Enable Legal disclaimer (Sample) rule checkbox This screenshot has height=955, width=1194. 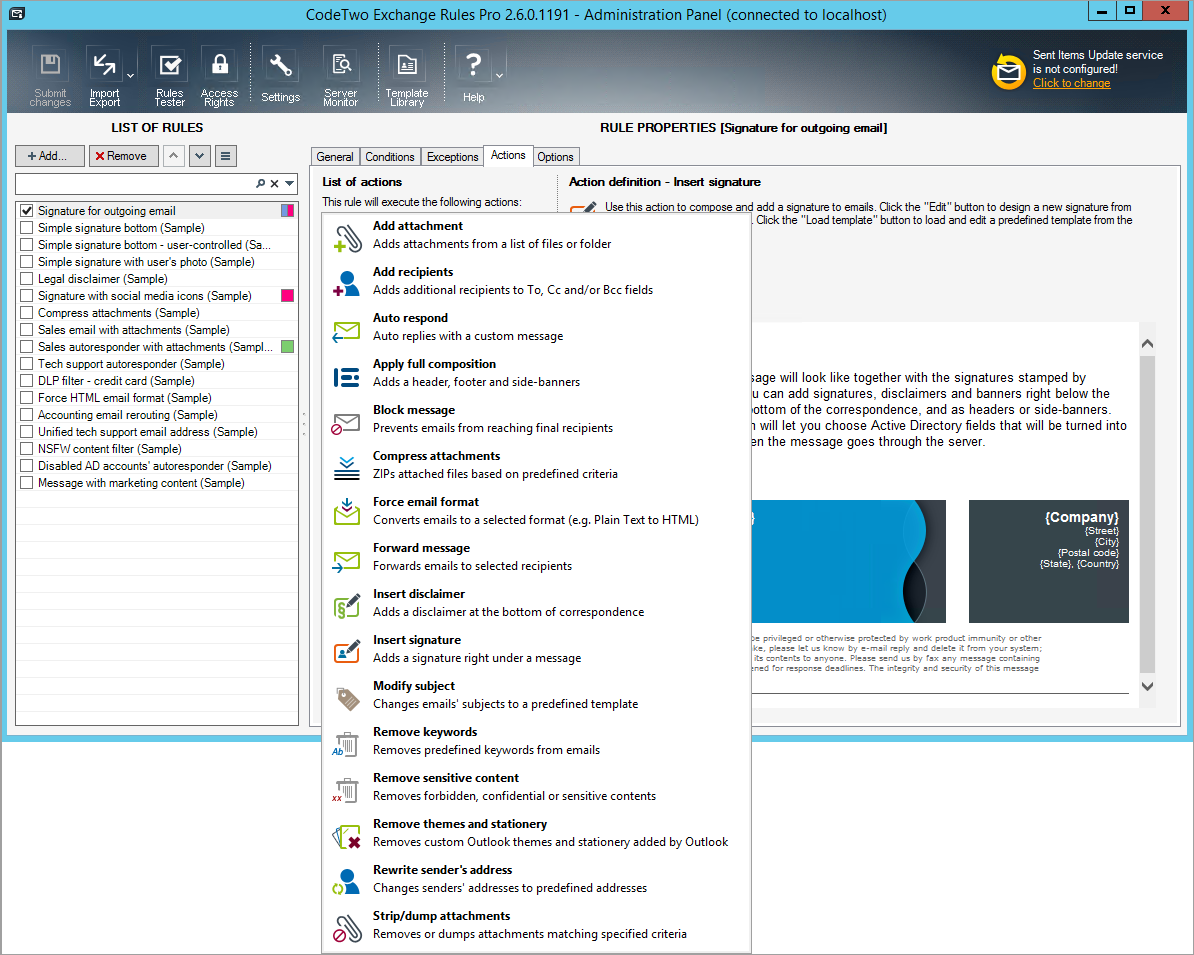27,279
